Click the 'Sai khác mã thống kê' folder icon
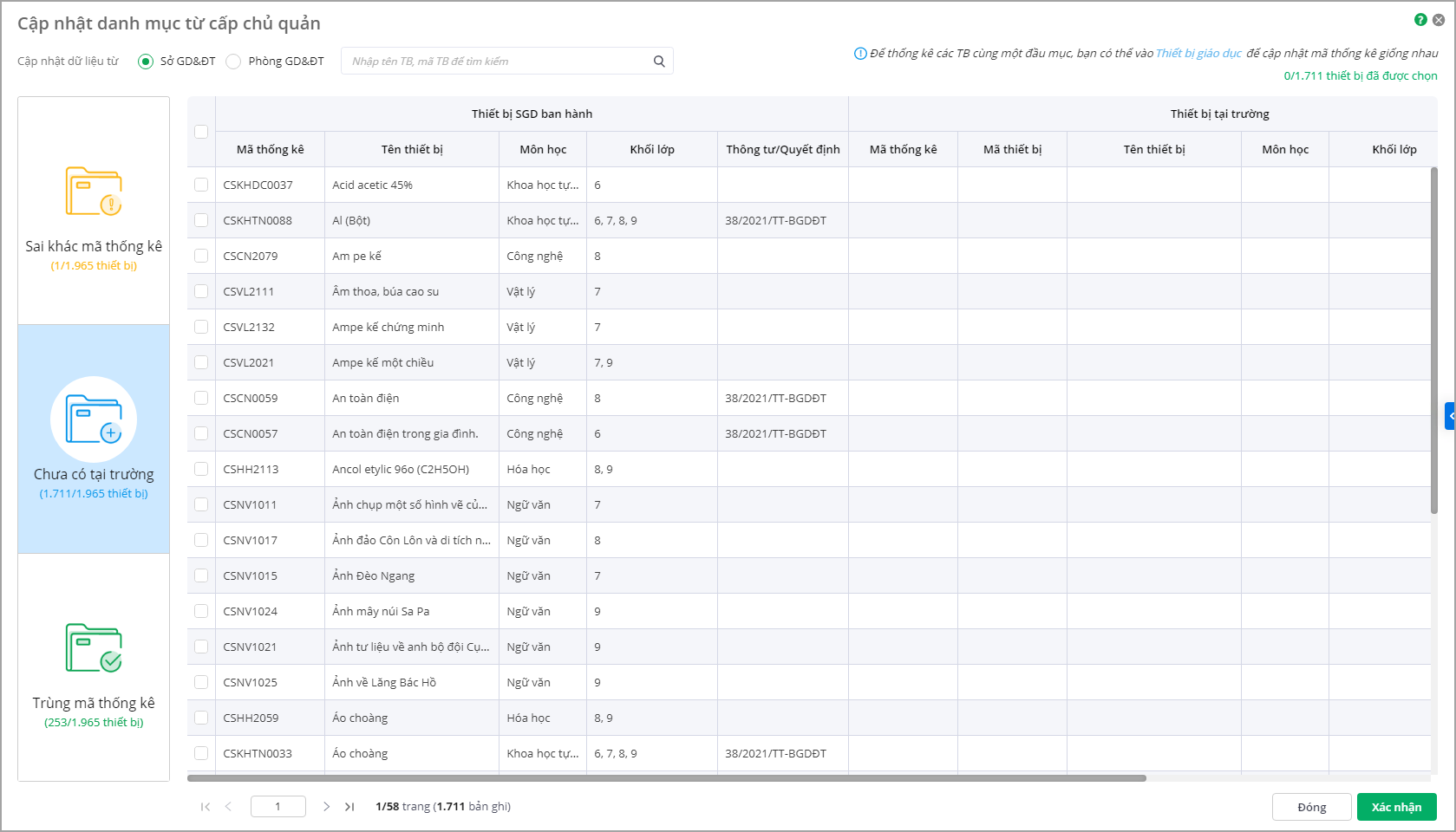Viewport: 1456px width, 832px height. [94, 191]
